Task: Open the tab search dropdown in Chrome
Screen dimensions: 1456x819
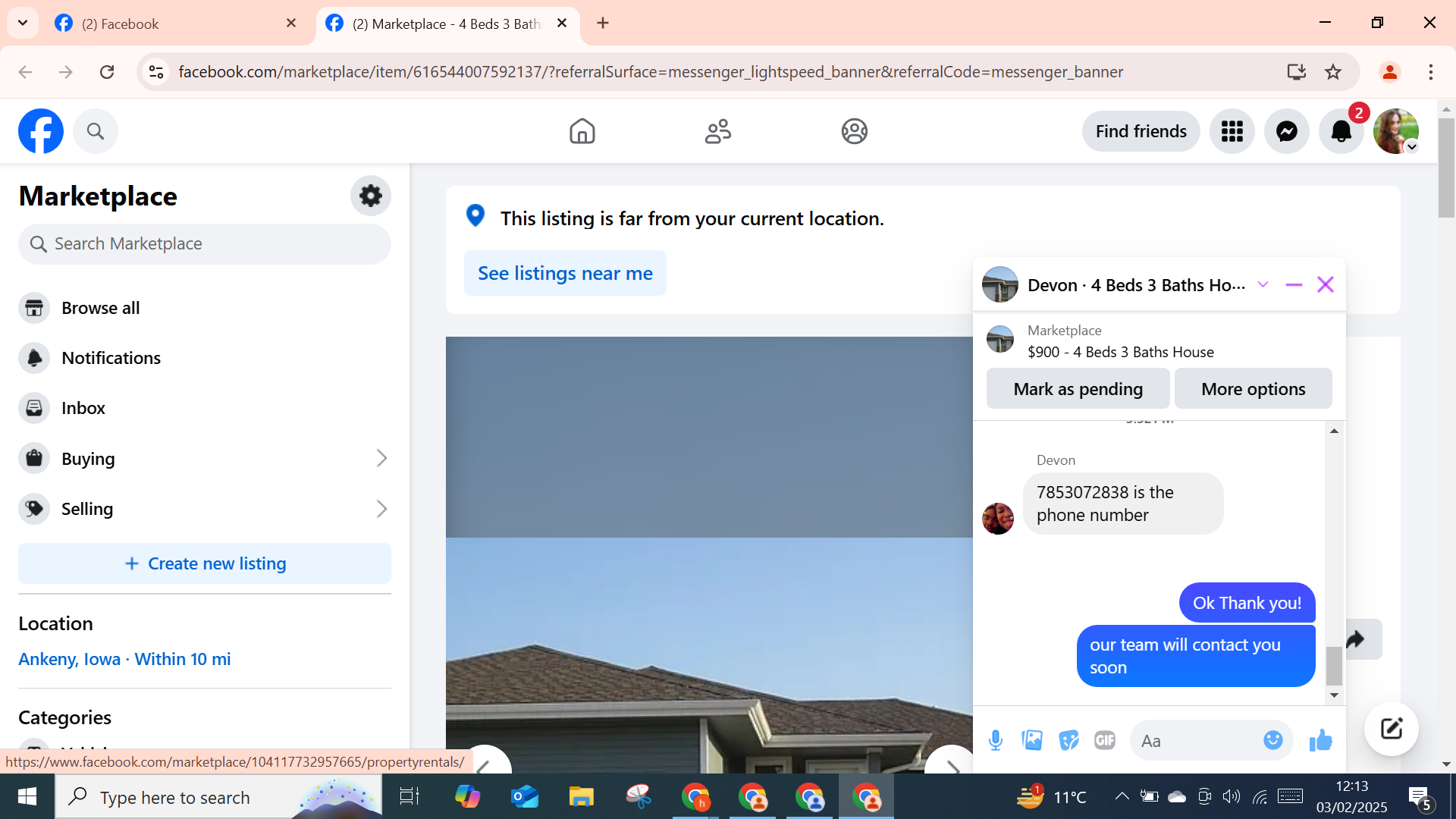Action: tap(23, 23)
